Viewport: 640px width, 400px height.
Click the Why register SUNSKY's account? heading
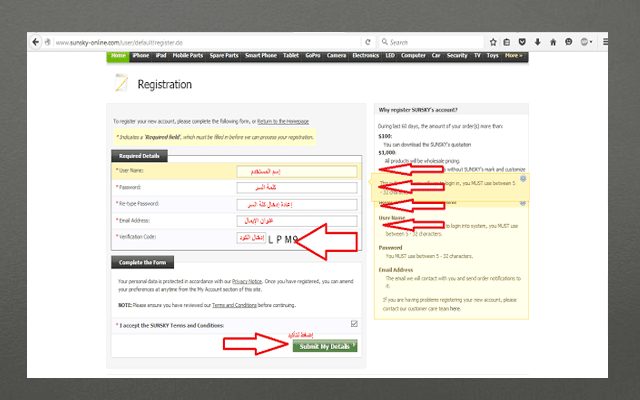click(x=418, y=110)
